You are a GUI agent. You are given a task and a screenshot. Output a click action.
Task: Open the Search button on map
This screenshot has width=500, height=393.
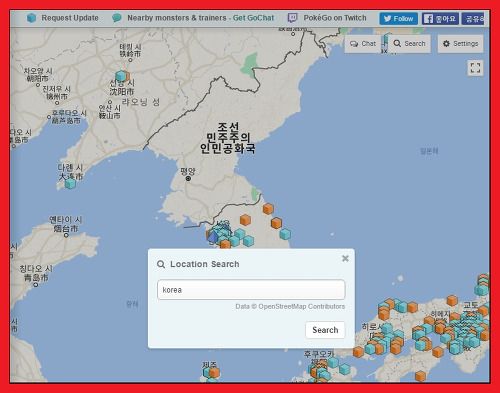(x=410, y=44)
